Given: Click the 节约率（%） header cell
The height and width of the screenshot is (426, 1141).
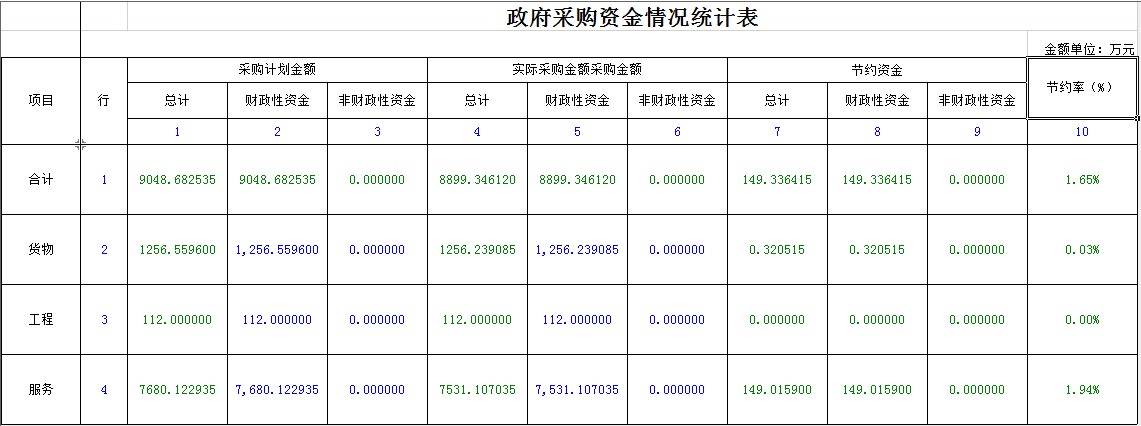Looking at the screenshot, I should (1081, 88).
